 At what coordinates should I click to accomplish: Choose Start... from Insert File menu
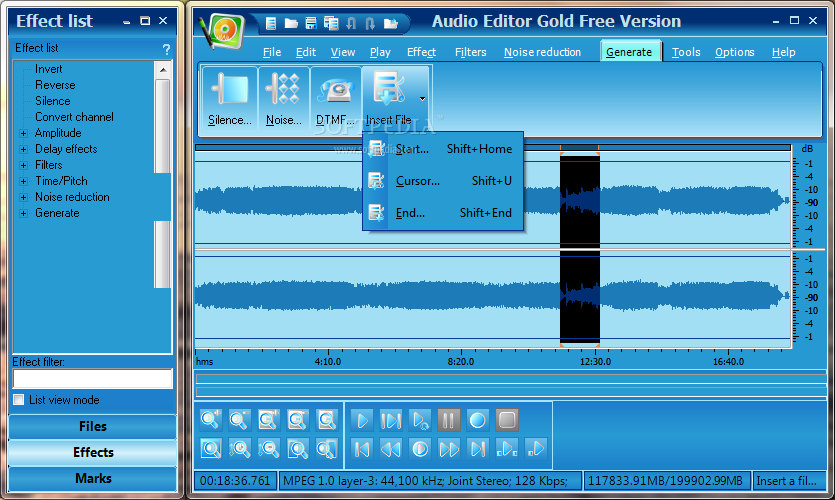pos(443,149)
